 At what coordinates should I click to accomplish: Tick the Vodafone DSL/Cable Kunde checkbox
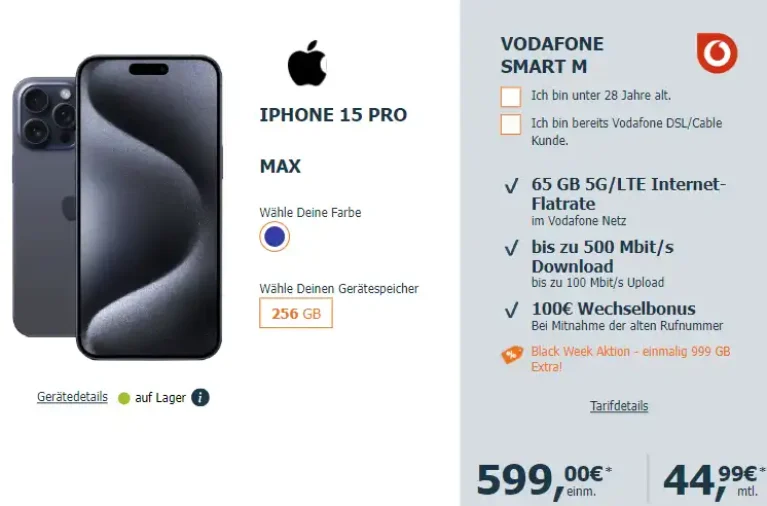[x=511, y=124]
